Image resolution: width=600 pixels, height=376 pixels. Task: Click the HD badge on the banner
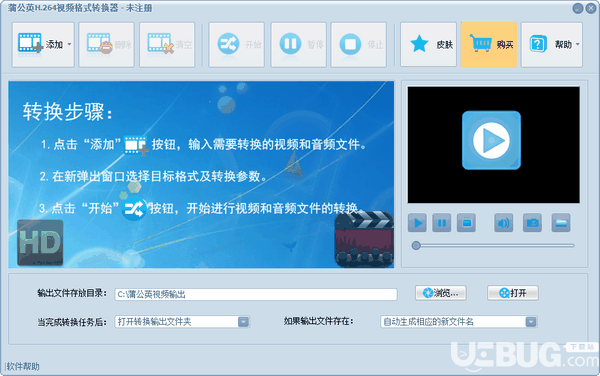click(x=40, y=243)
